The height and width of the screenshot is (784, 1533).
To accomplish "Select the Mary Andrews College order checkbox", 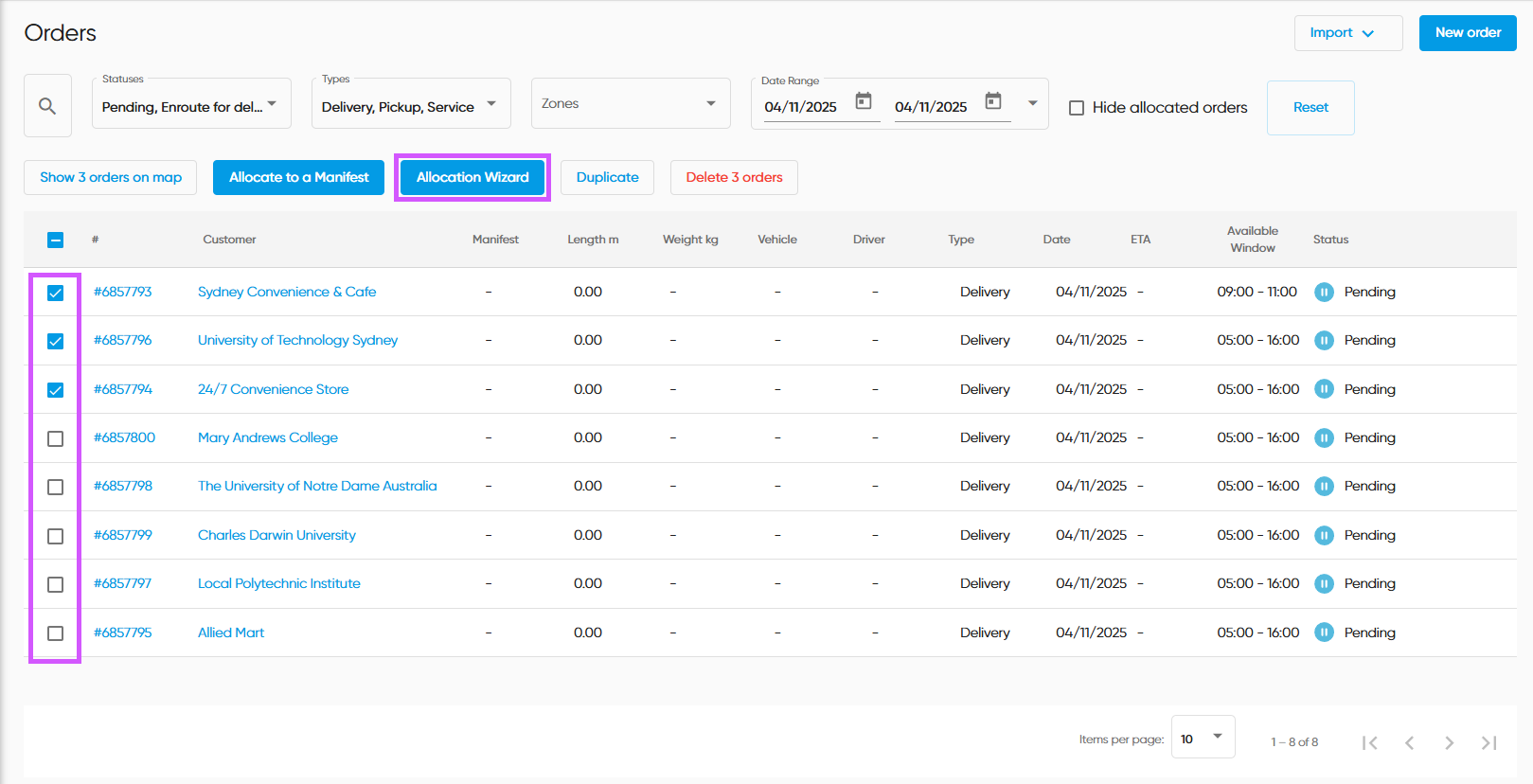I will pos(56,438).
